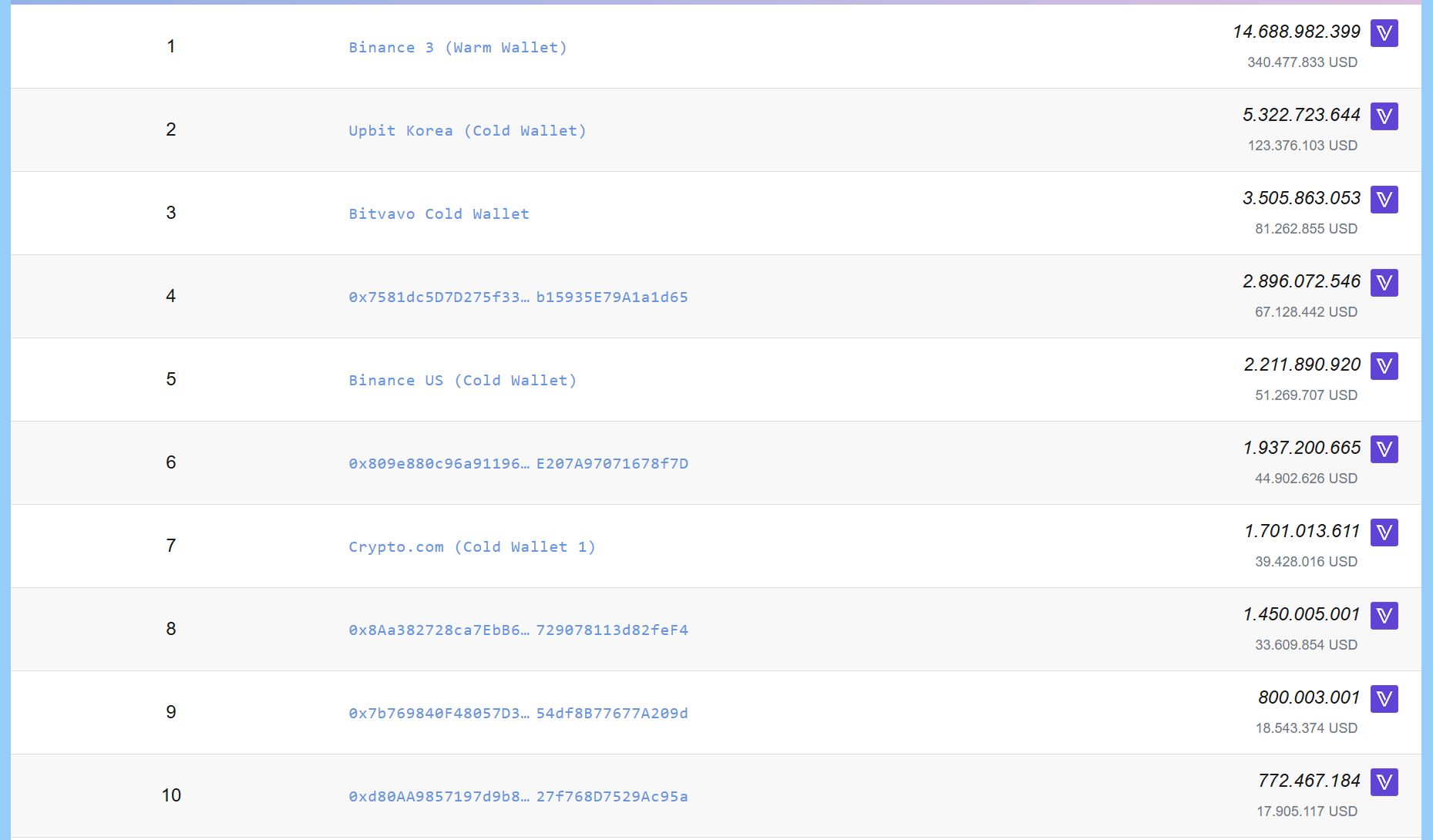The height and width of the screenshot is (840, 1433).
Task: Click rank number 2 of Upbit Korea row
Action: coord(171,129)
